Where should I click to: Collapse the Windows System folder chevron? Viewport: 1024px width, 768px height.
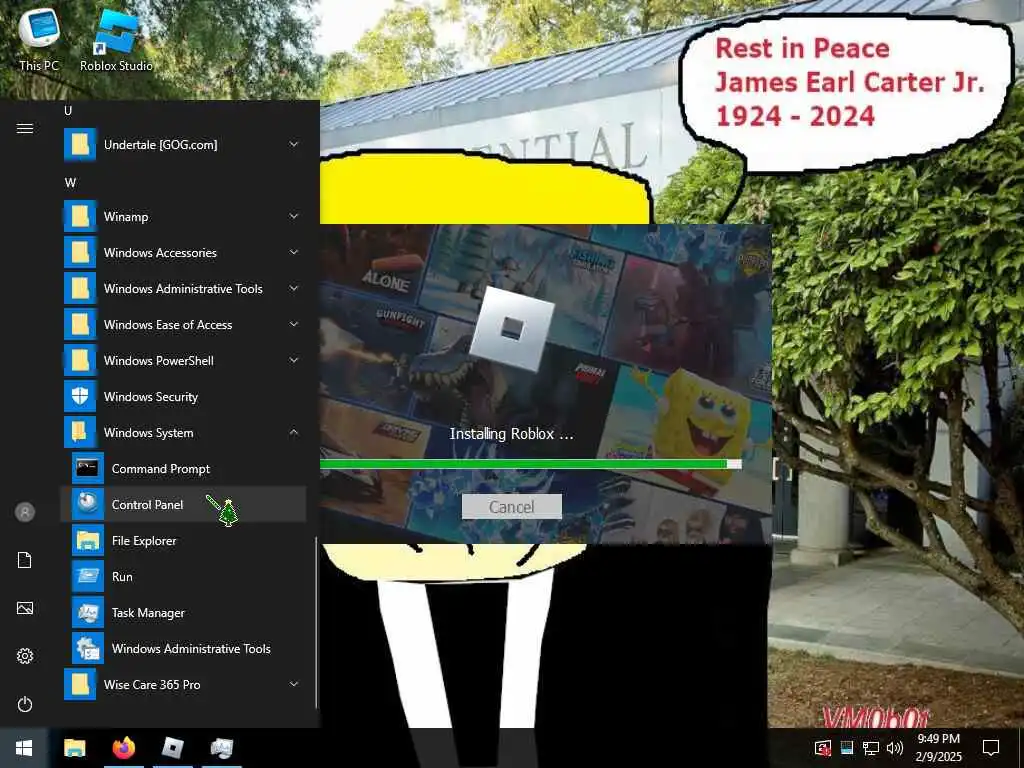click(x=294, y=432)
